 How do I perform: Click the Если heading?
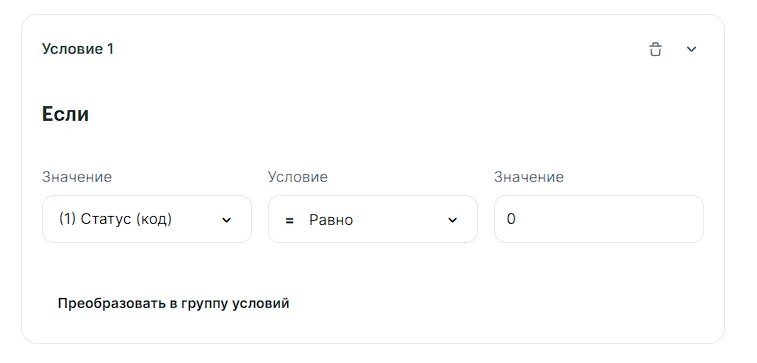coord(65,114)
